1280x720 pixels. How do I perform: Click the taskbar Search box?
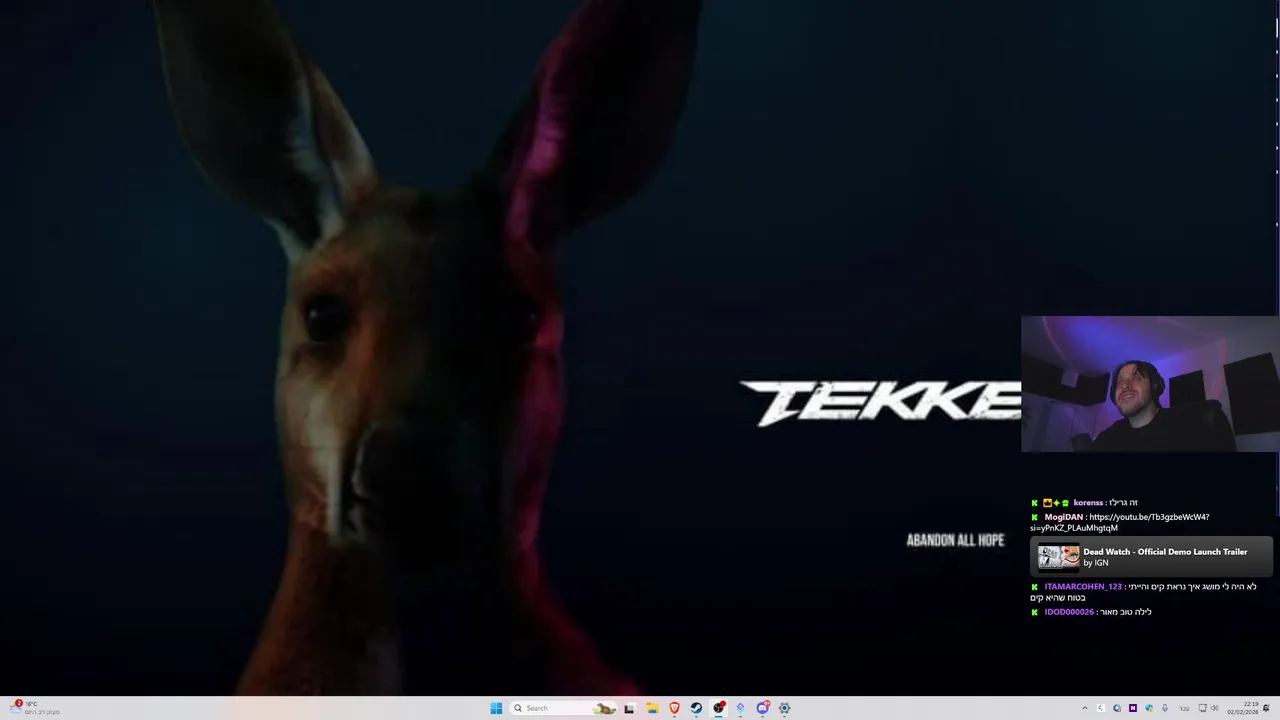click(563, 708)
